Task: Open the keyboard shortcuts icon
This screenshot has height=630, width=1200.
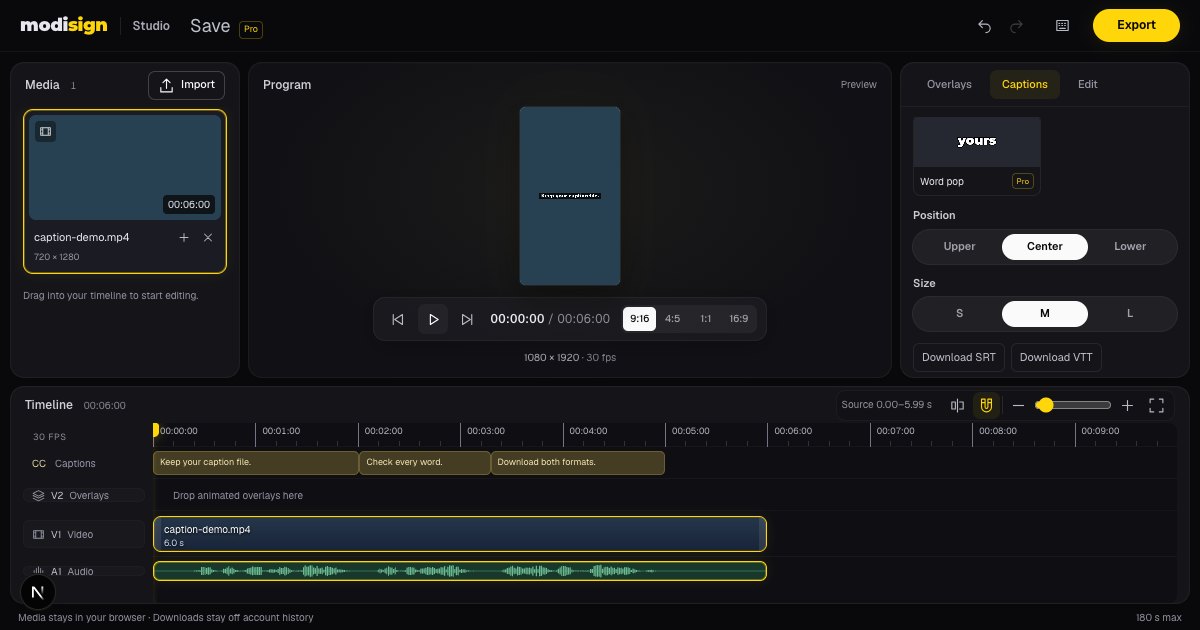Action: [x=1062, y=26]
